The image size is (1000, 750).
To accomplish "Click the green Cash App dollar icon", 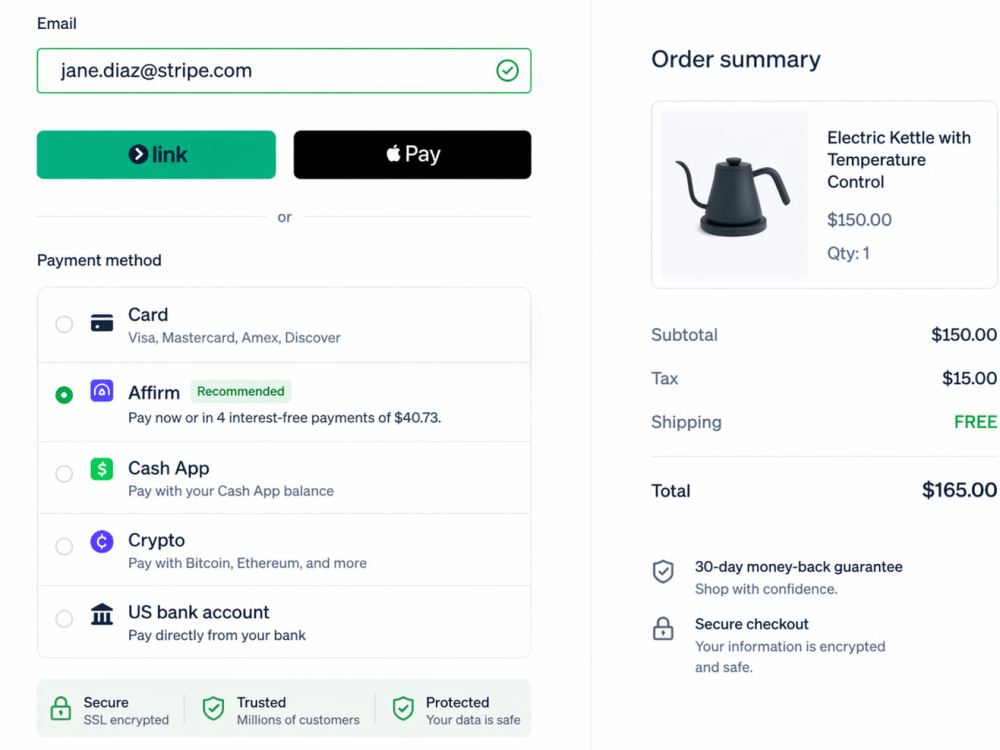I will pos(102,469).
